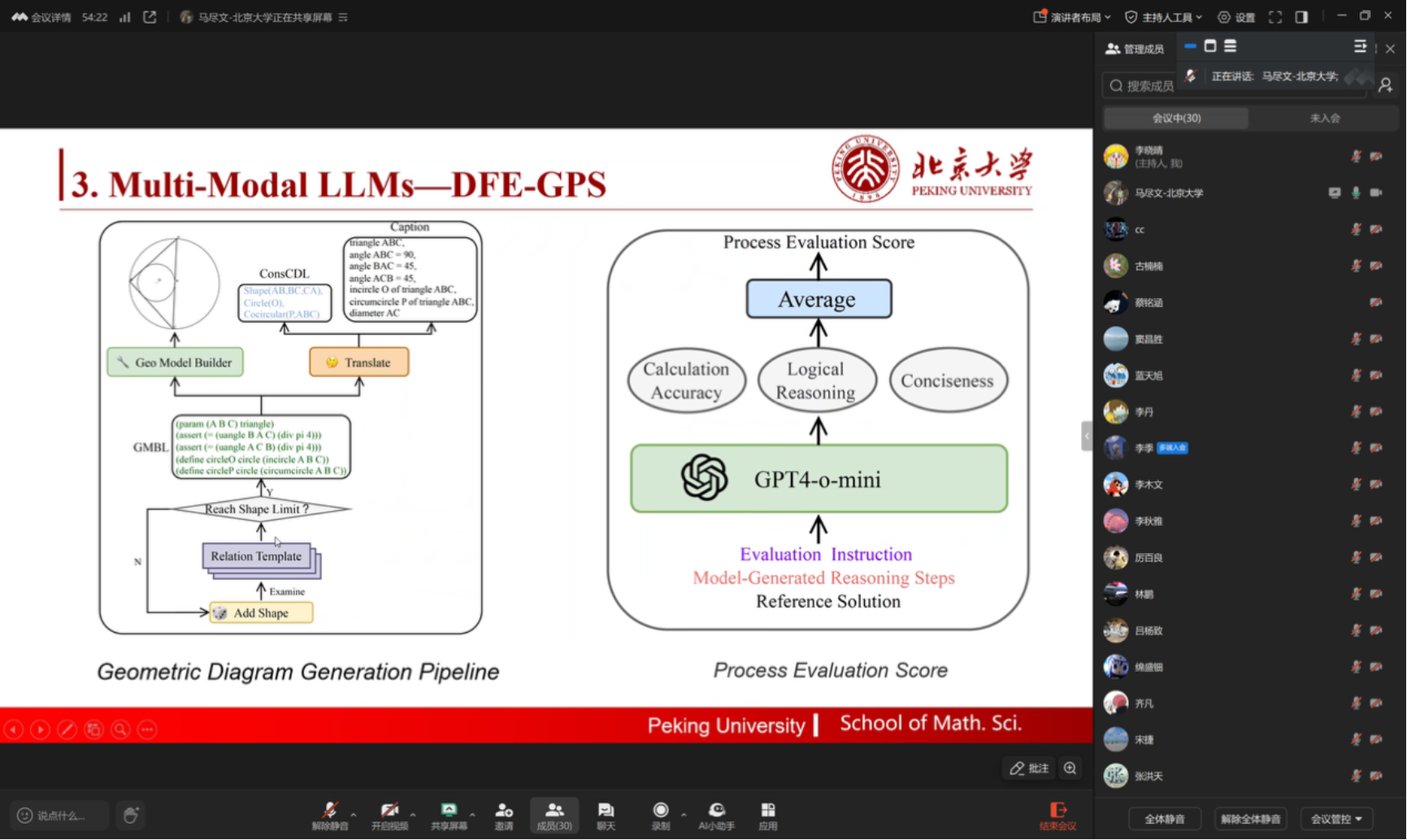Open the 应用 apps menu
This screenshot has width=1407, height=840.
[768, 816]
